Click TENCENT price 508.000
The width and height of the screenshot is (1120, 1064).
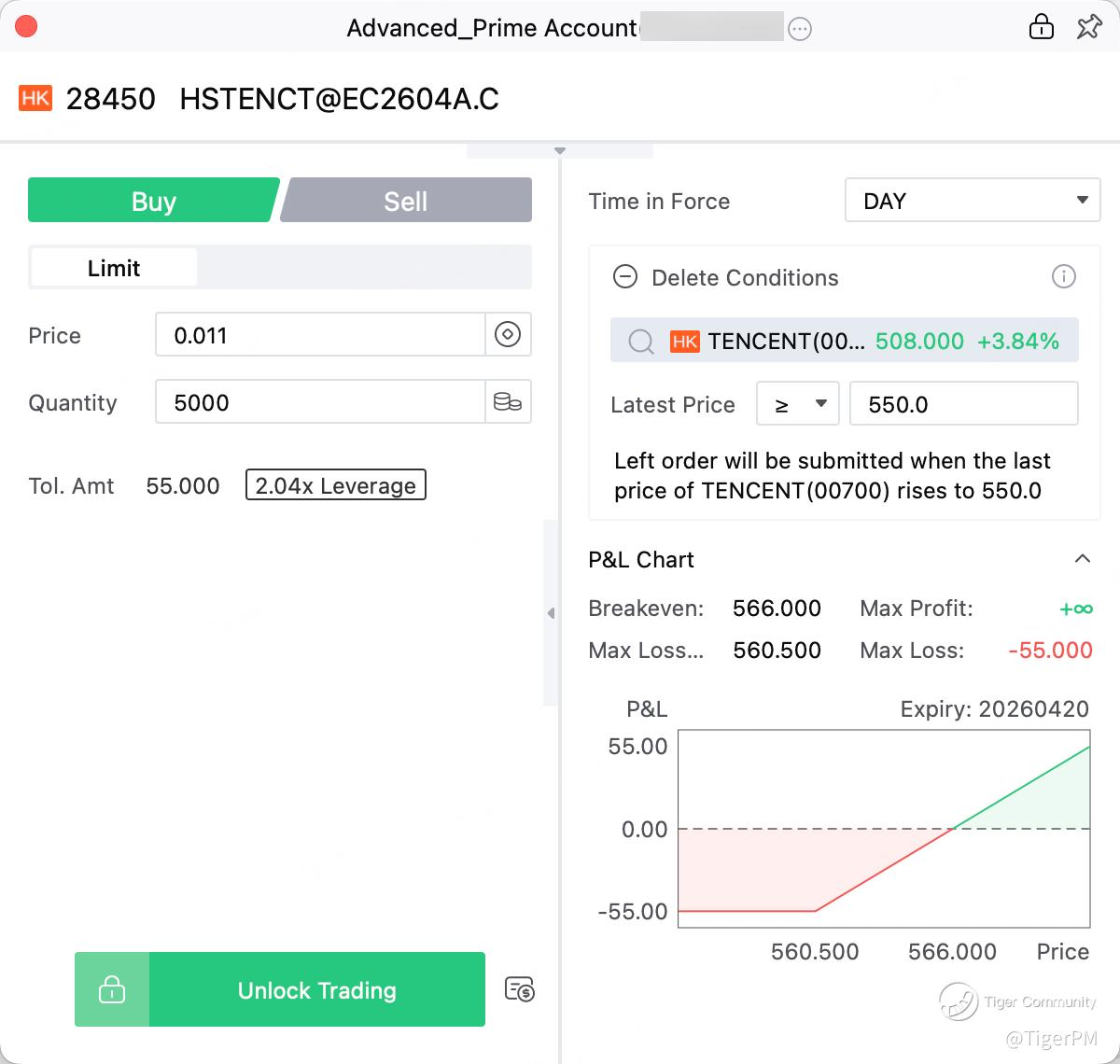919,341
